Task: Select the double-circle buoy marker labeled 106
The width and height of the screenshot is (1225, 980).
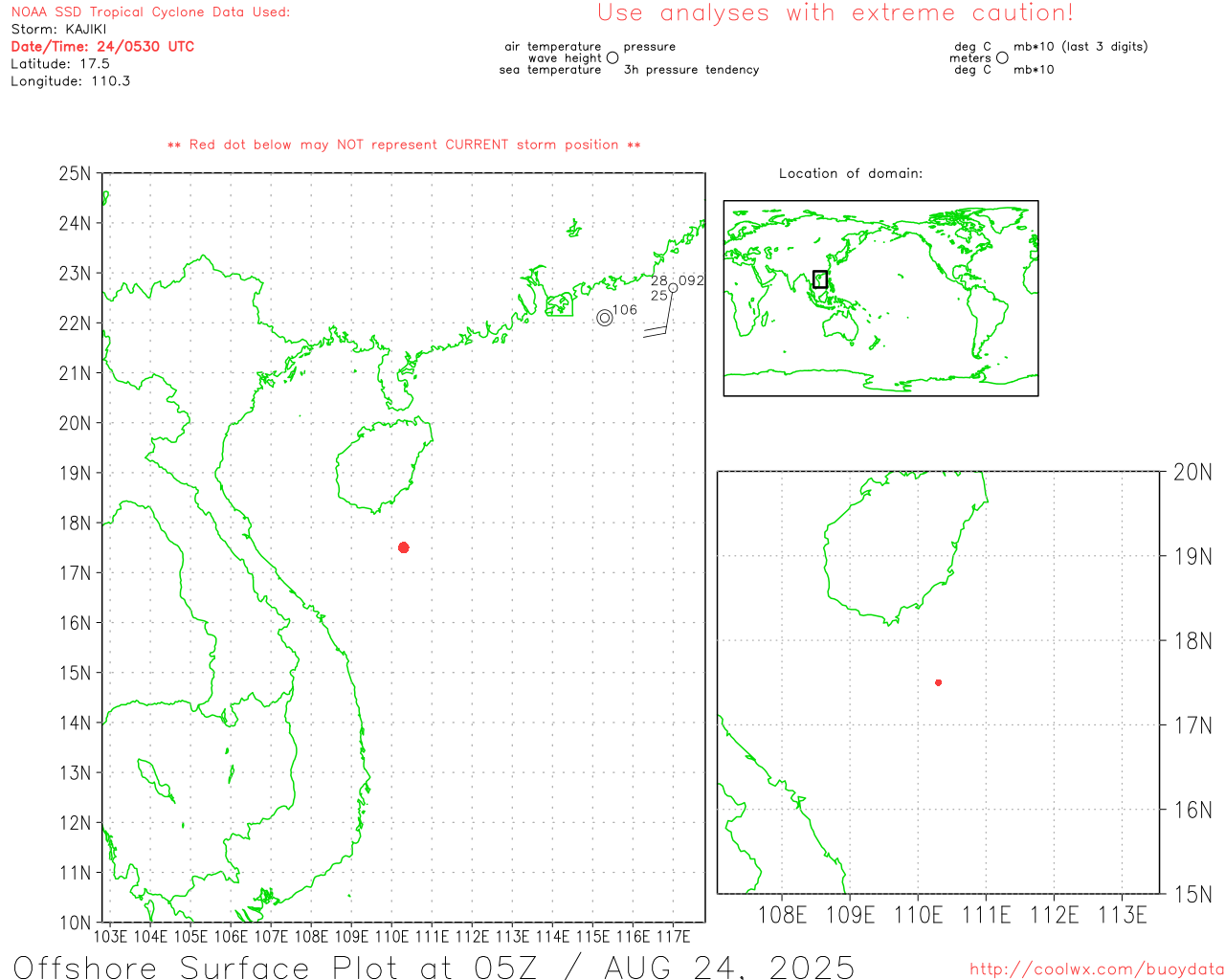Action: tap(605, 318)
